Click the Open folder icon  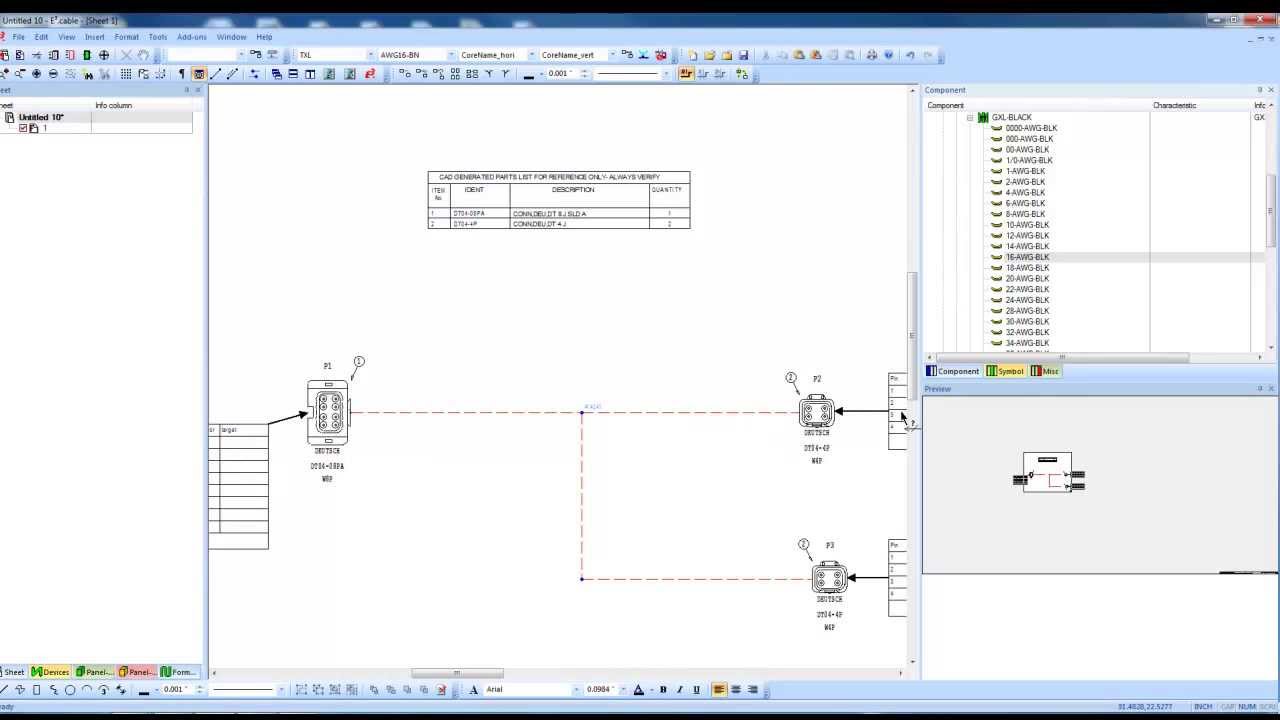coord(710,55)
